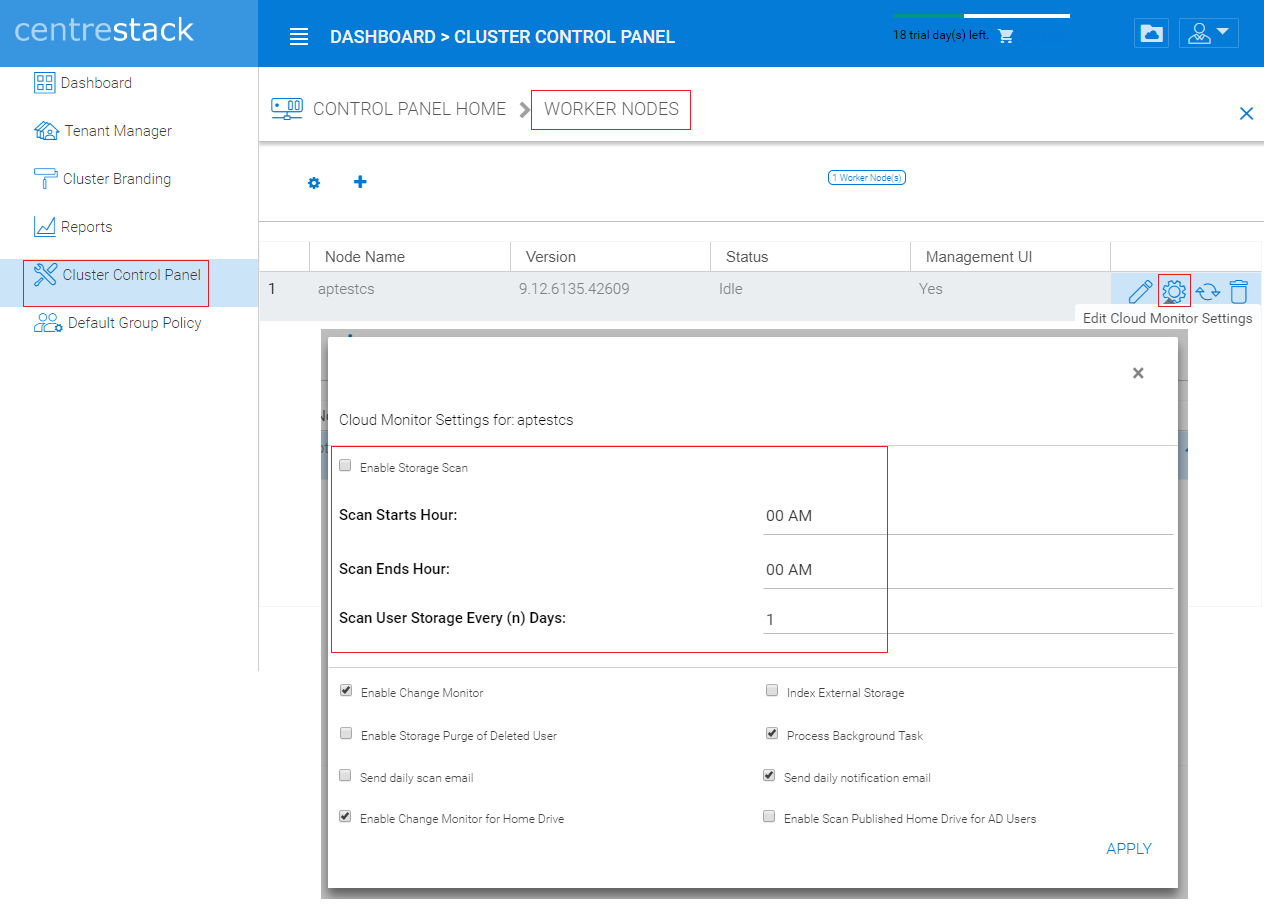Click the centrestack logo
Screen dimensions: 1264x922
pyautogui.click(x=104, y=30)
